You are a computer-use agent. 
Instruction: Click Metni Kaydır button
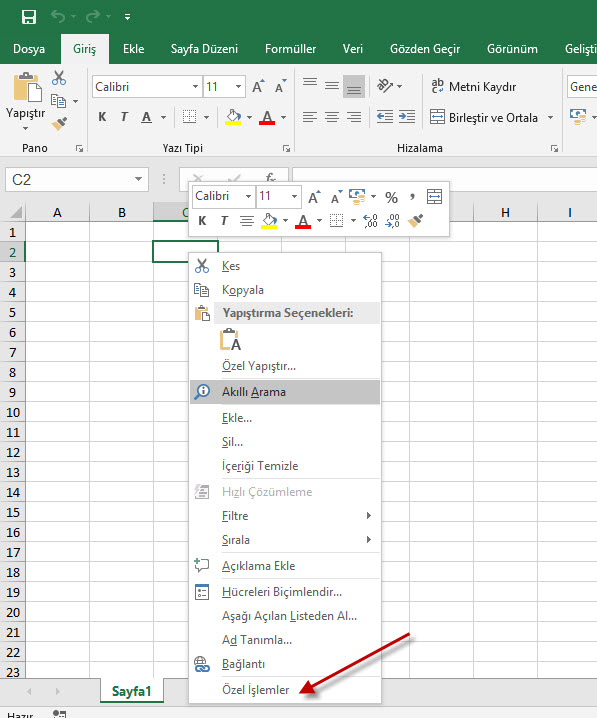click(x=473, y=87)
